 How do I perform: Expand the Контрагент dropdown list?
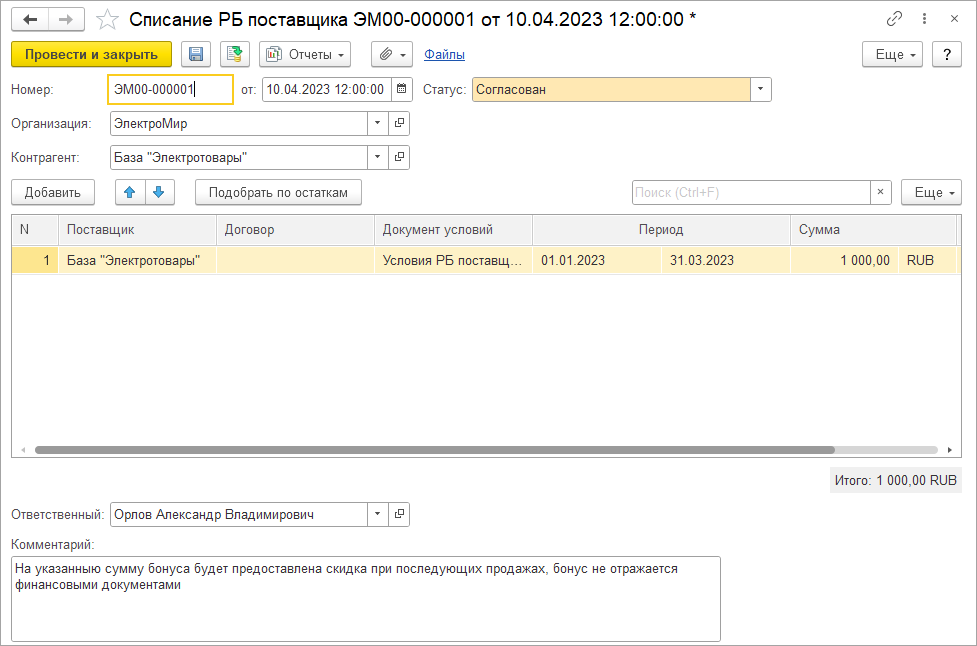click(378, 158)
